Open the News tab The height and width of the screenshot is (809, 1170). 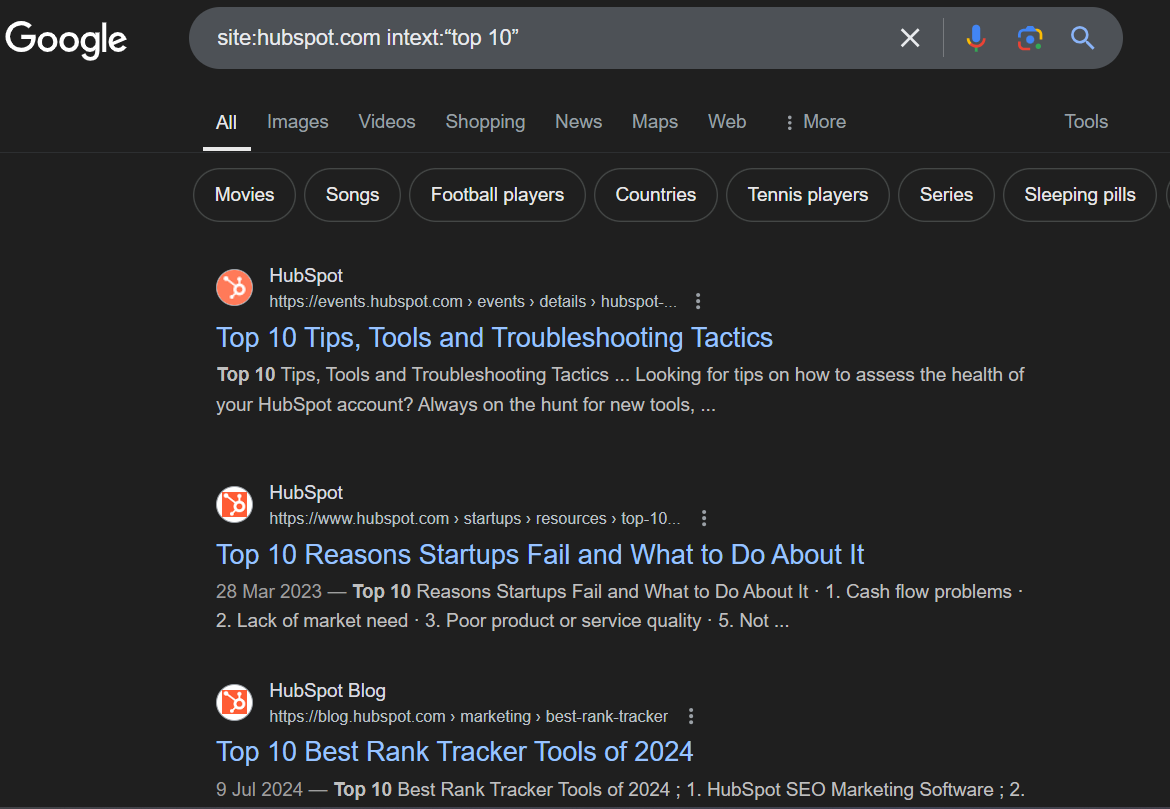[x=578, y=122]
